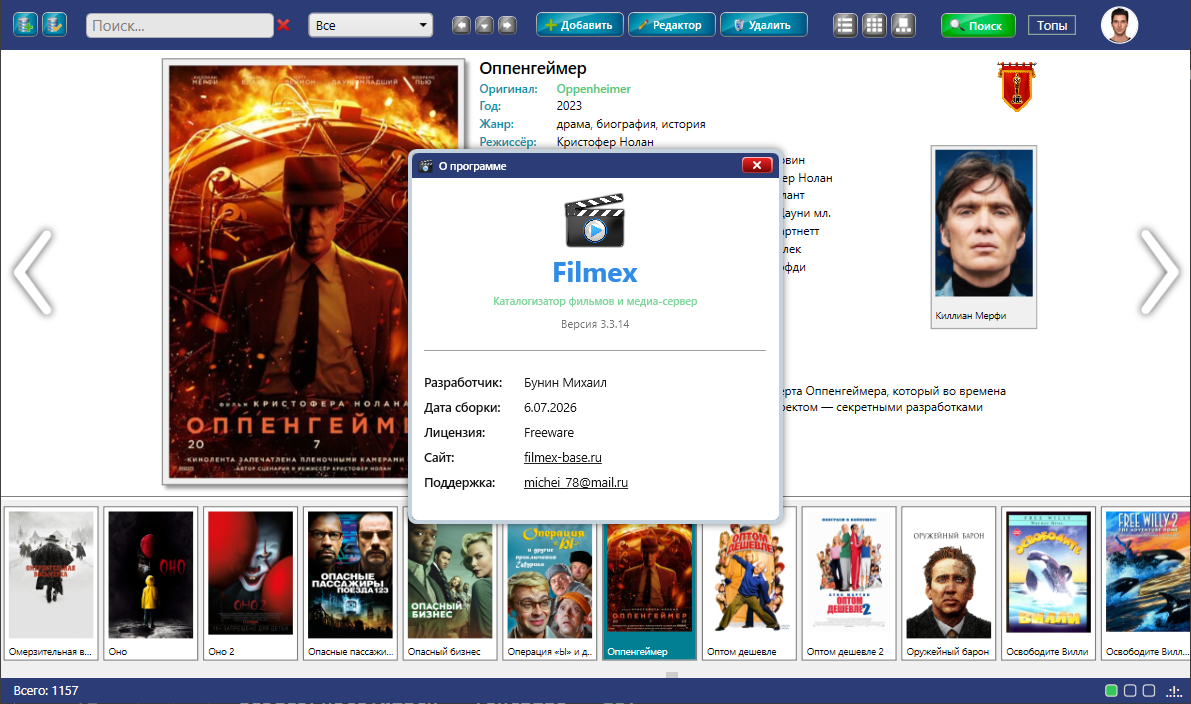Screen dimensions: 1191x704
Task: Click the year value '2023'
Action: tap(569, 106)
